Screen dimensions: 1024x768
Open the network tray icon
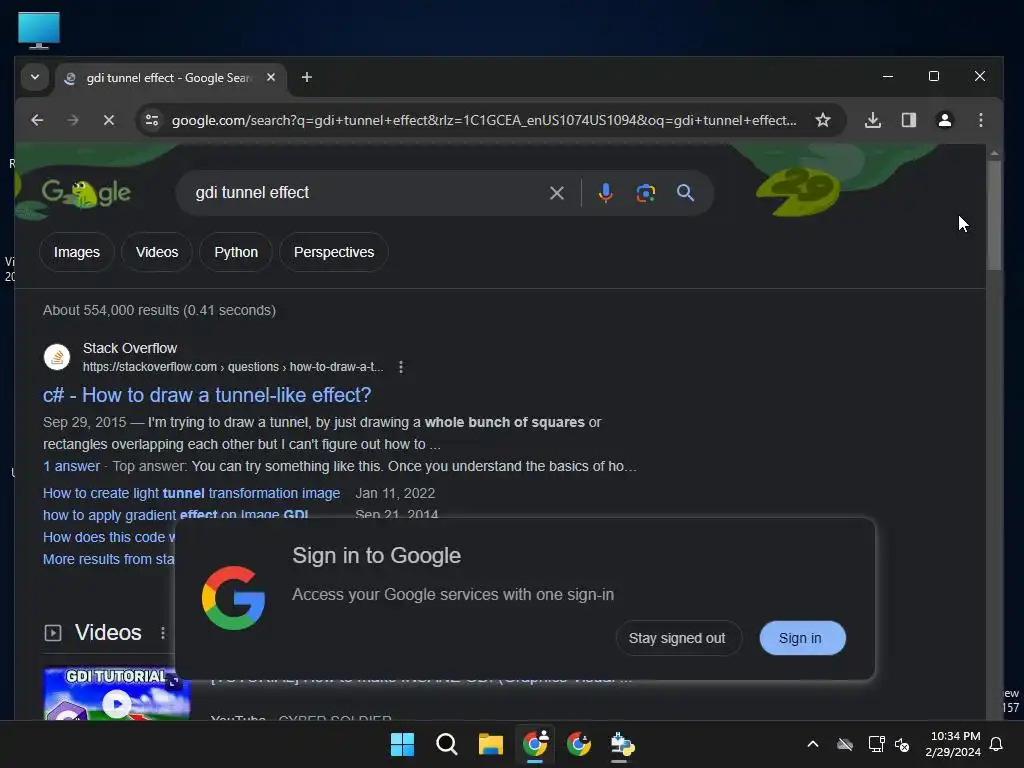pyautogui.click(x=876, y=744)
